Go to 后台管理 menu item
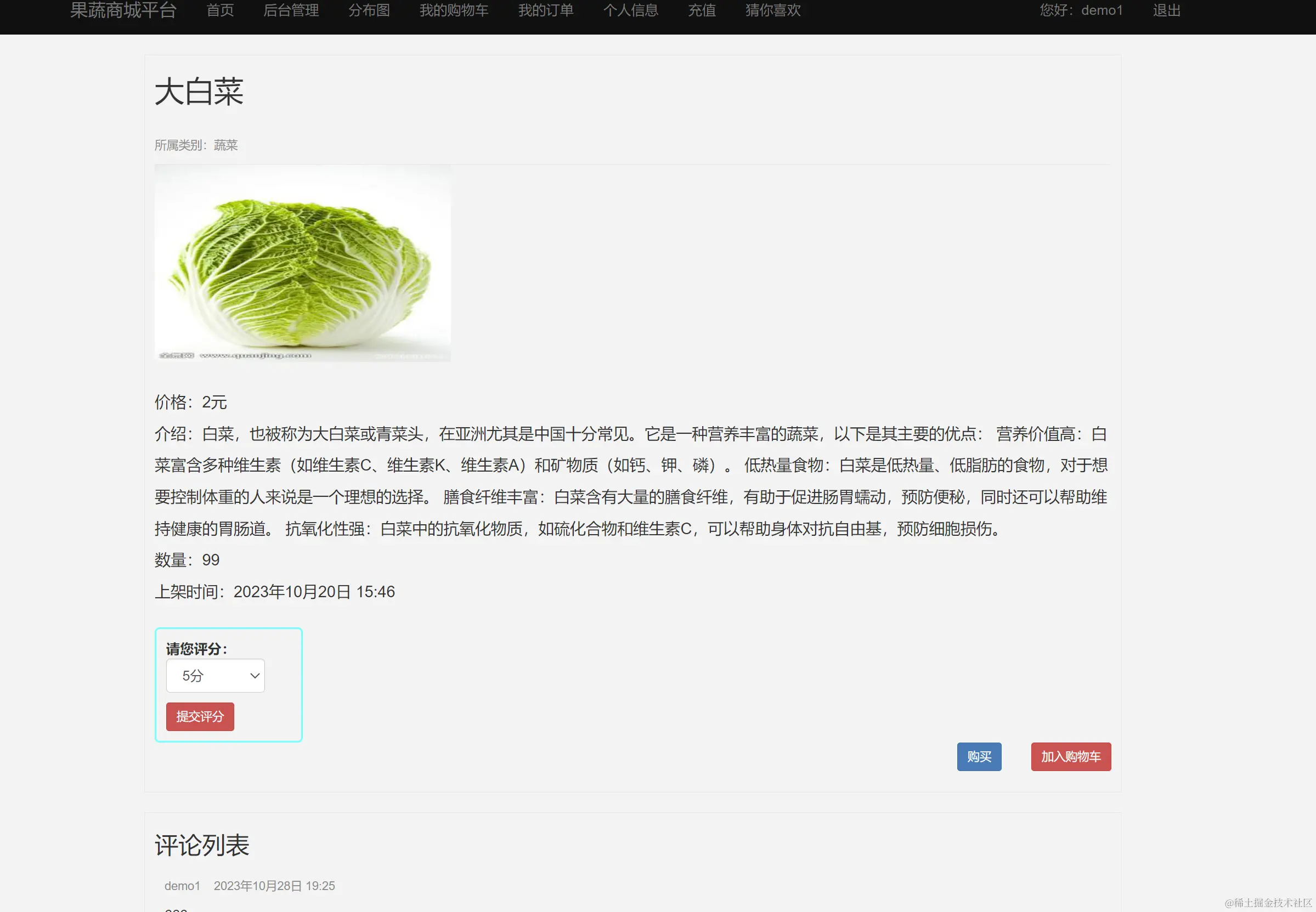 click(x=291, y=10)
